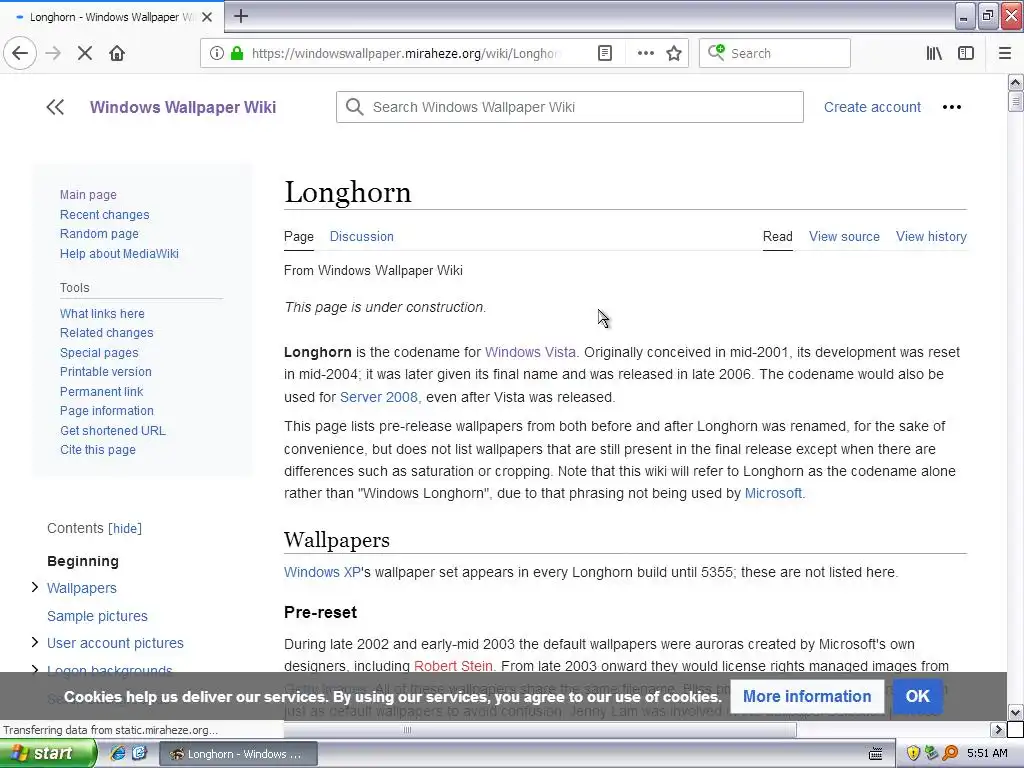Expand the User account pictures entry
Screen dimensions: 1024x768
point(35,643)
